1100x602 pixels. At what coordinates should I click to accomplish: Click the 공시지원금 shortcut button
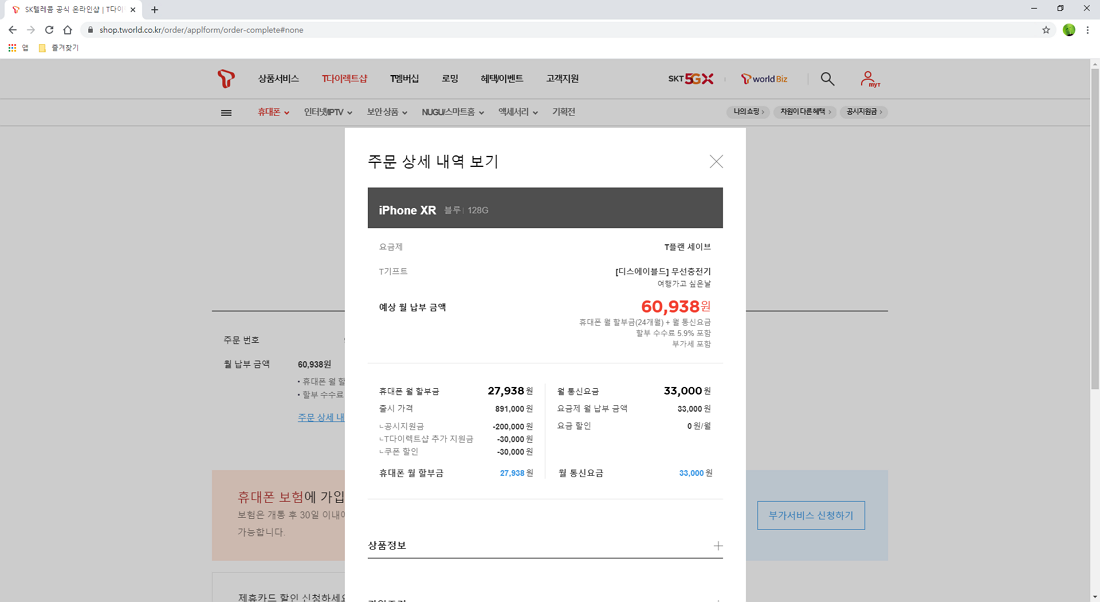[864, 112]
